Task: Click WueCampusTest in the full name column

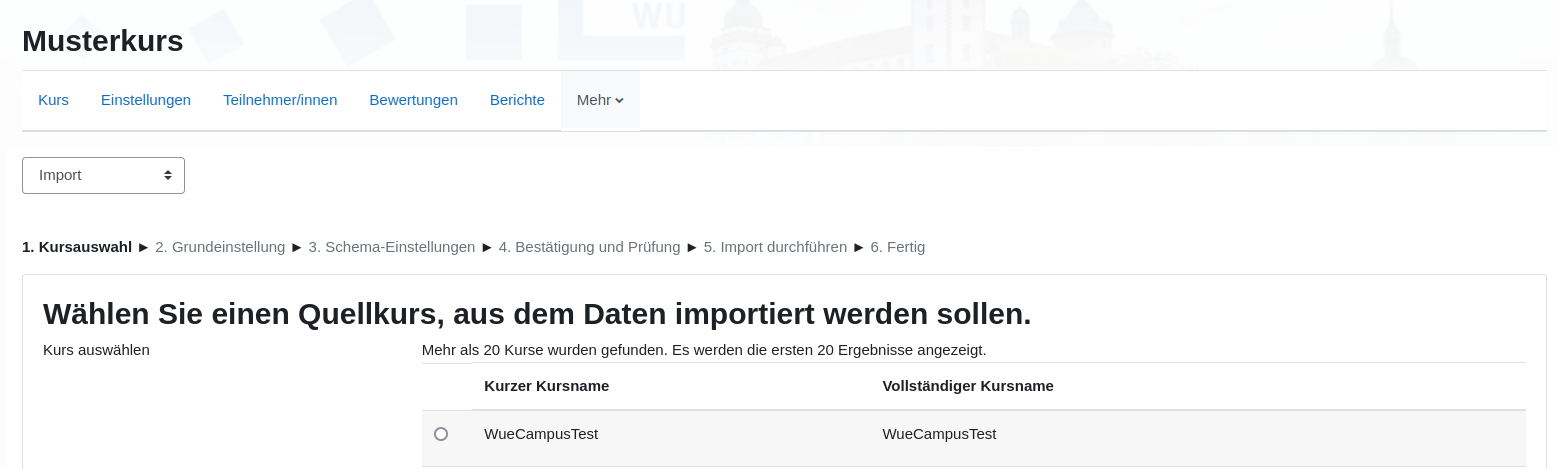Action: click(939, 434)
